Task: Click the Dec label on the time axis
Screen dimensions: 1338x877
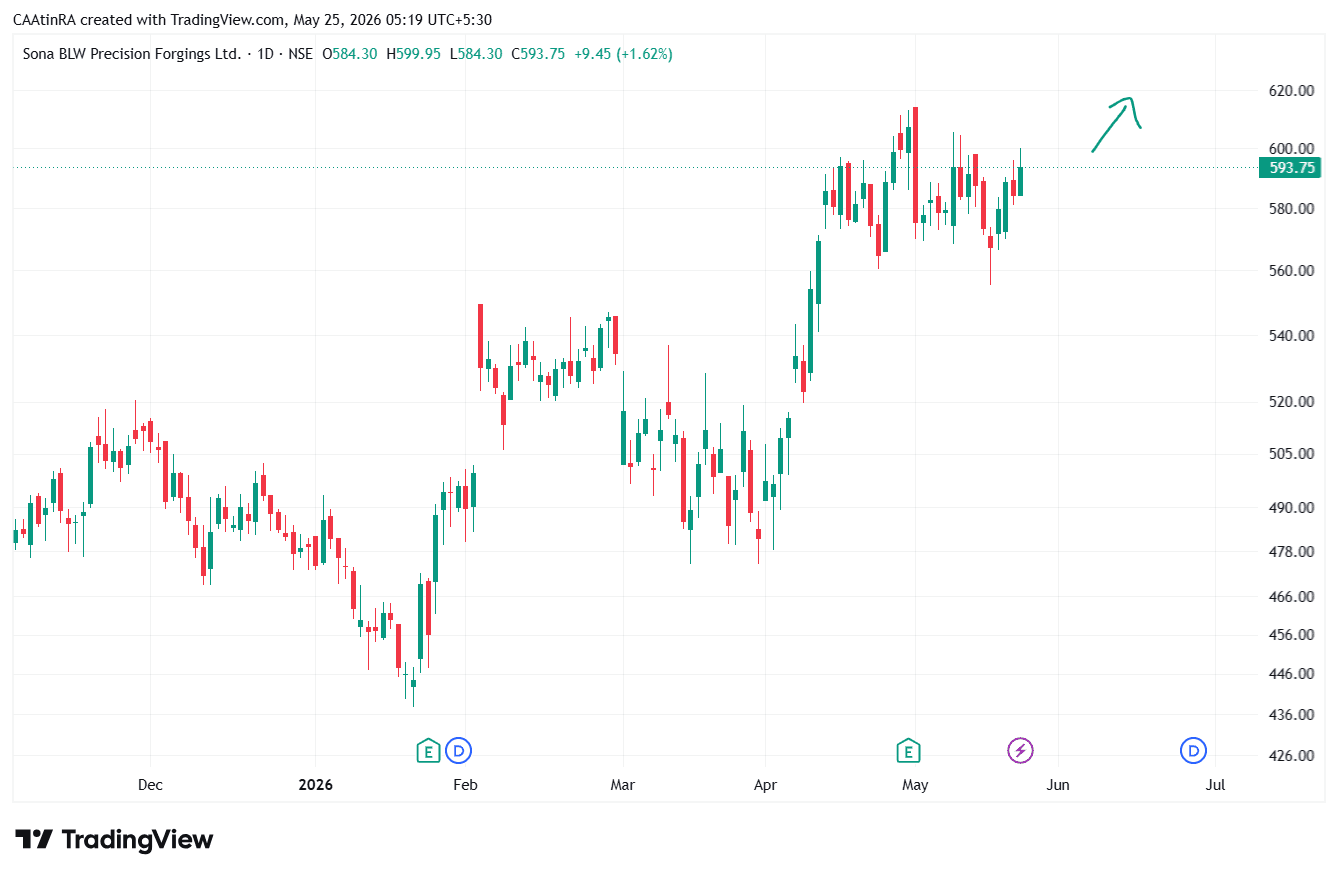Action: click(150, 785)
